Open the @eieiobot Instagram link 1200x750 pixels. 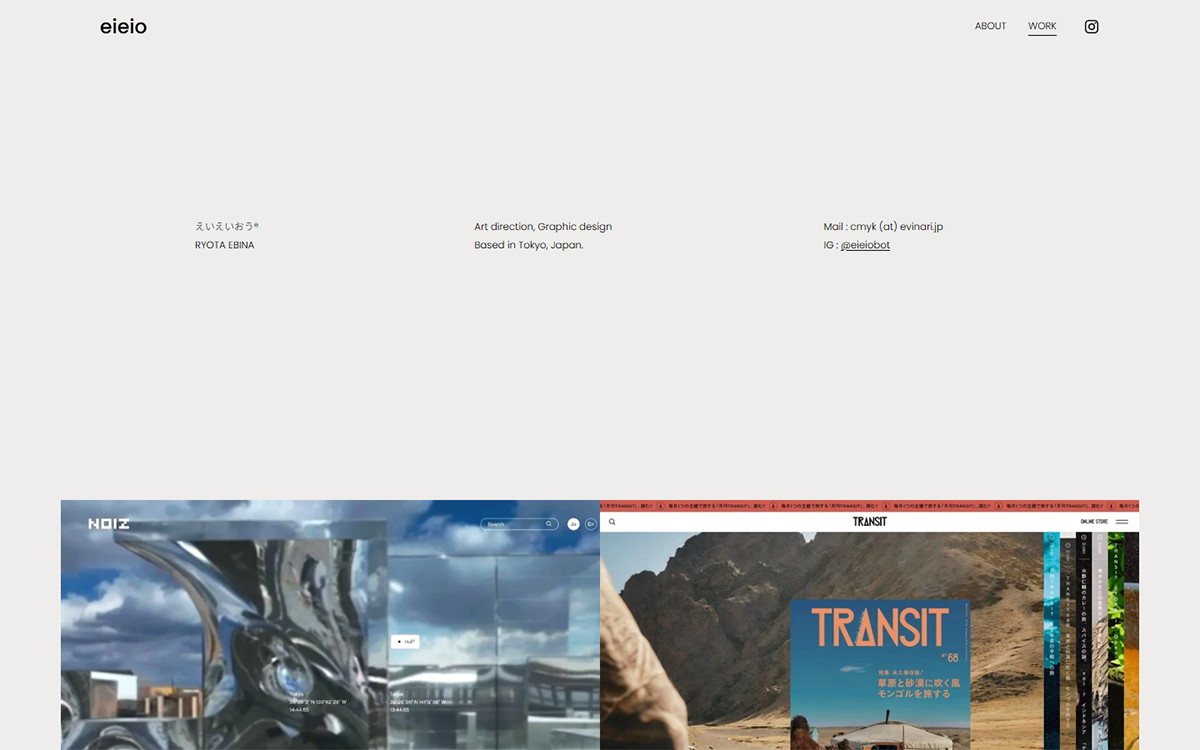[x=865, y=245]
